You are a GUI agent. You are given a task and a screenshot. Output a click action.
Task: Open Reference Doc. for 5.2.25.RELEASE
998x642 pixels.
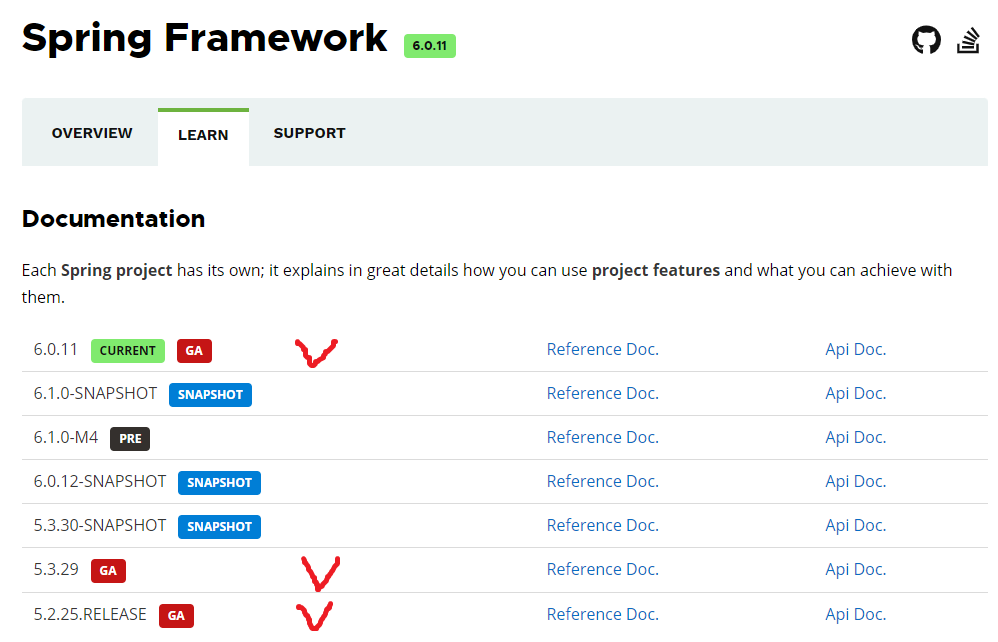coord(602,614)
